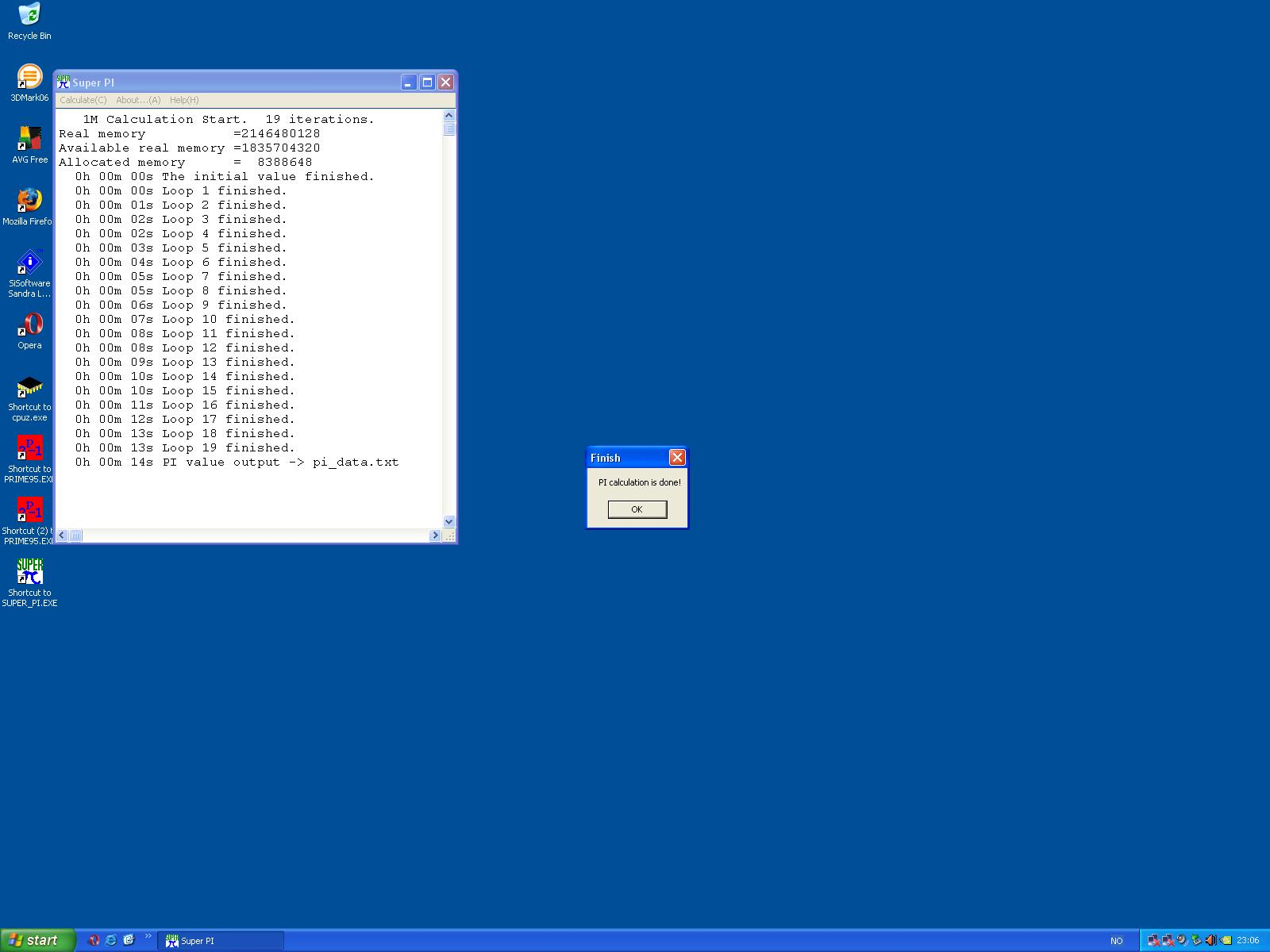Screen dimensions: 1270x952
Task: Click Show Desktop icon in Quick Launch
Action: tap(129, 940)
